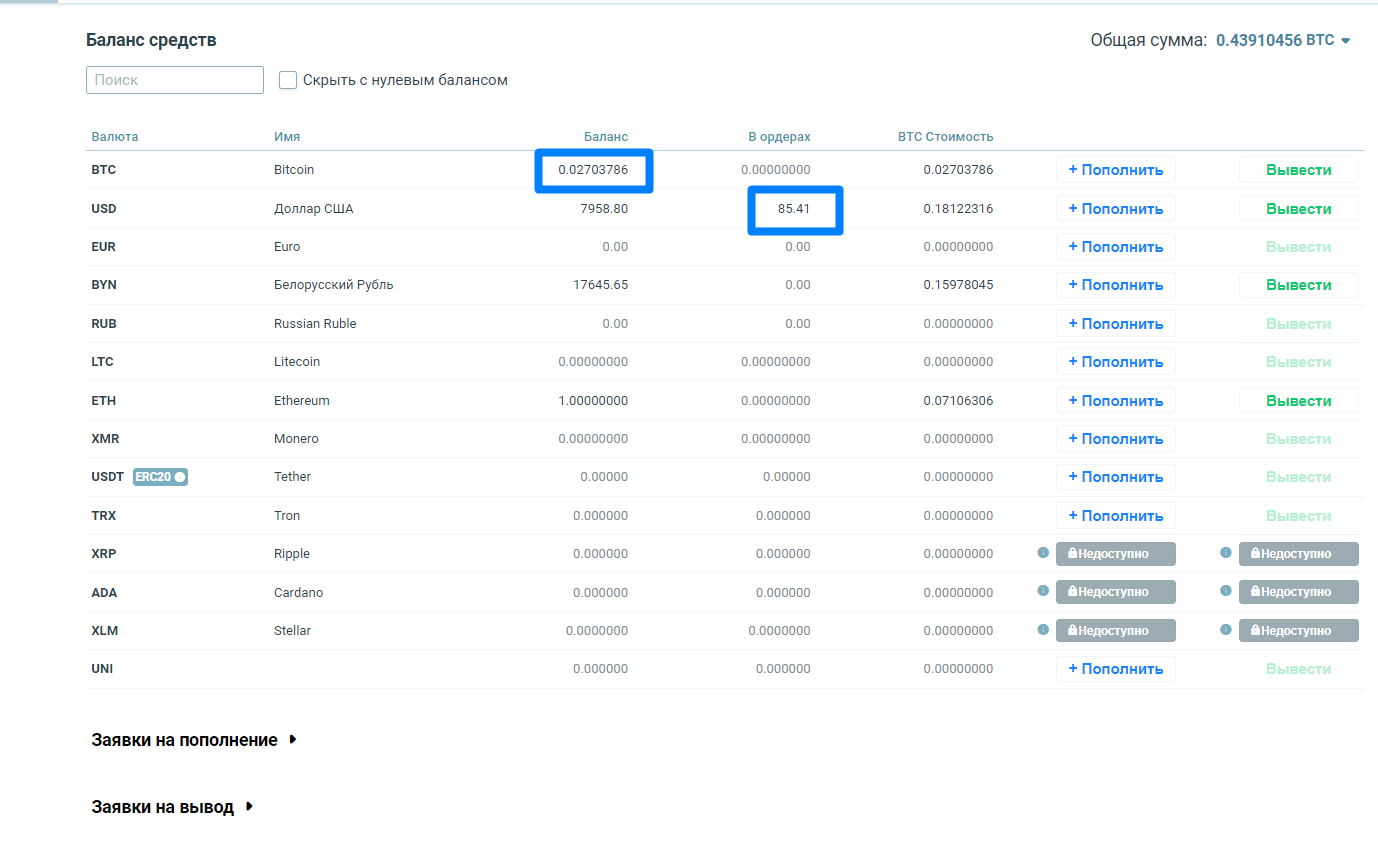Click Вывести for Euro row

click(x=1299, y=247)
